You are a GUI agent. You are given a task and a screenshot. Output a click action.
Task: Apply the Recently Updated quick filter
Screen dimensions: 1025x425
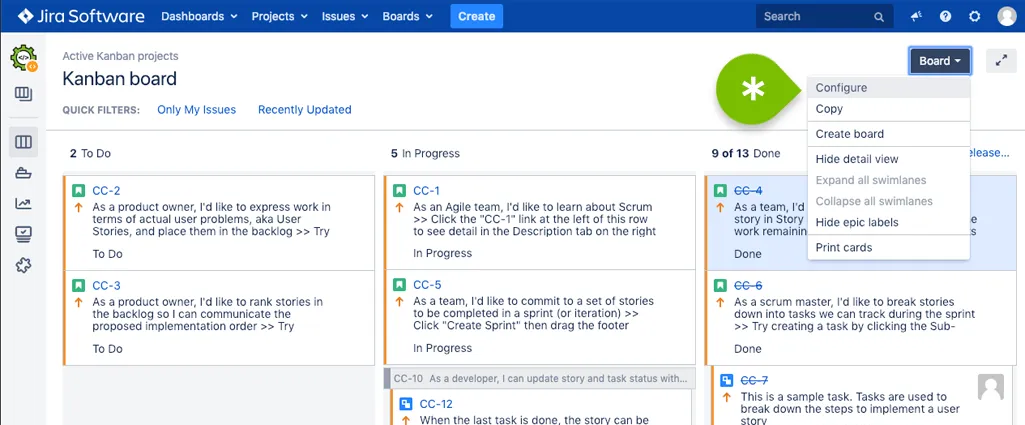point(305,110)
